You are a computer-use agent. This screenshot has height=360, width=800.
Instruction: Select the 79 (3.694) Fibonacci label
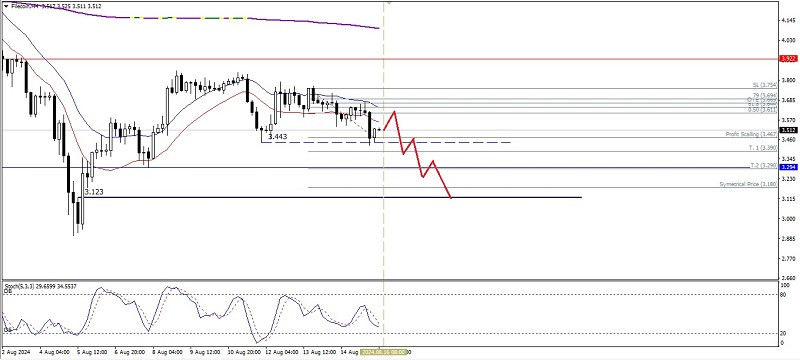766,95
